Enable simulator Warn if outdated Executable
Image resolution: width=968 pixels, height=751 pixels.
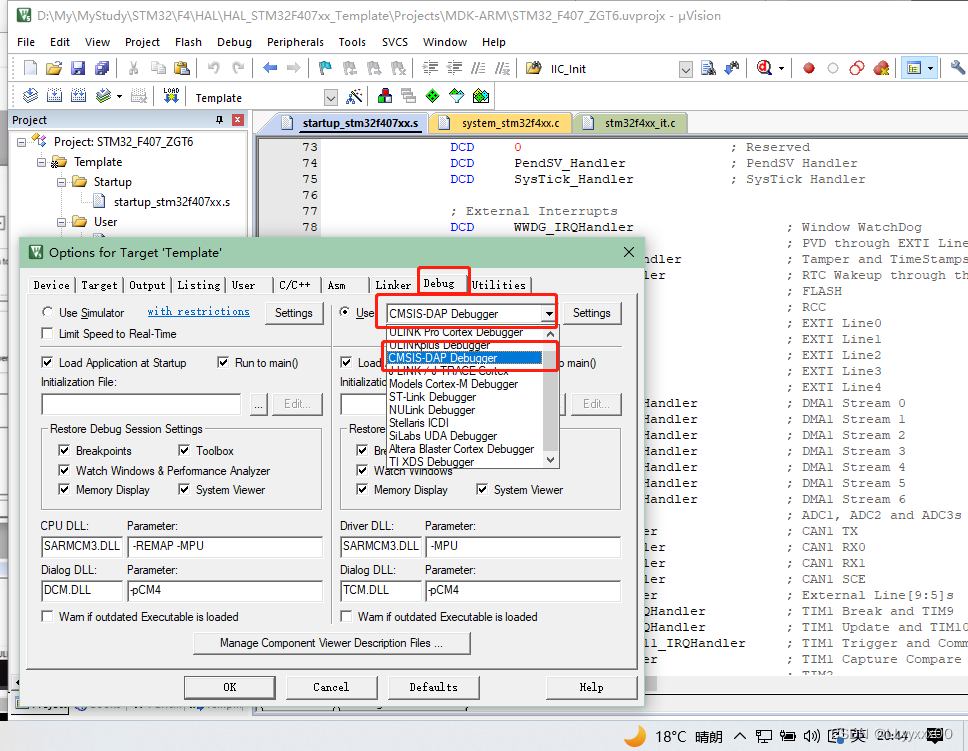click(x=47, y=616)
